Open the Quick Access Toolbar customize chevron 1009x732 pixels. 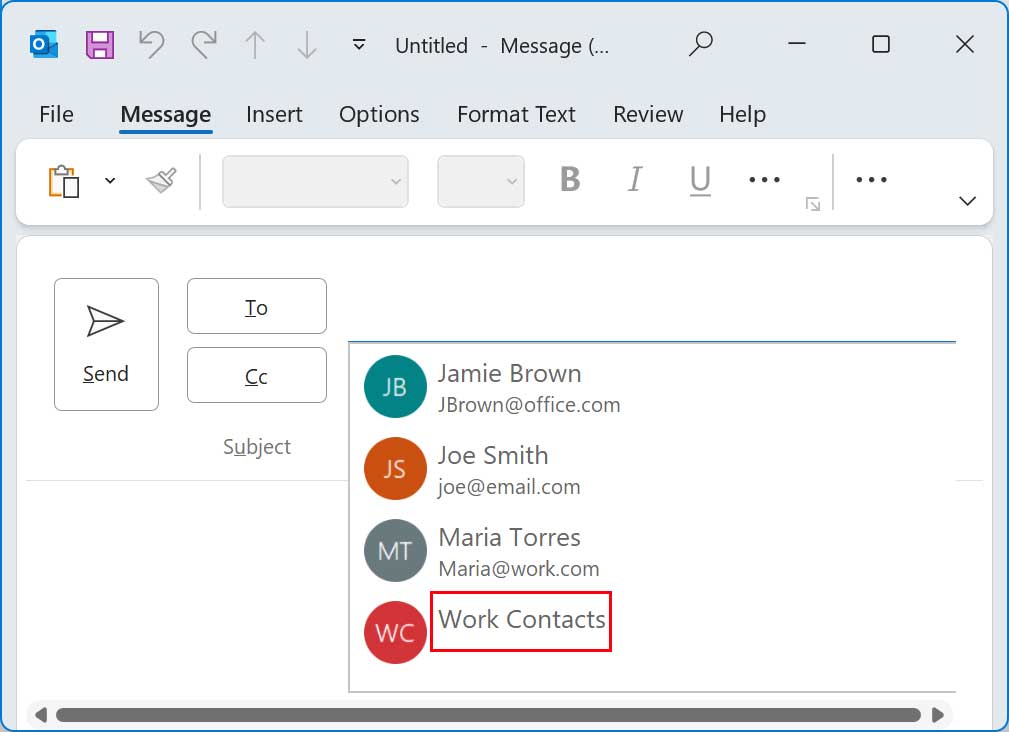pyautogui.click(x=357, y=45)
